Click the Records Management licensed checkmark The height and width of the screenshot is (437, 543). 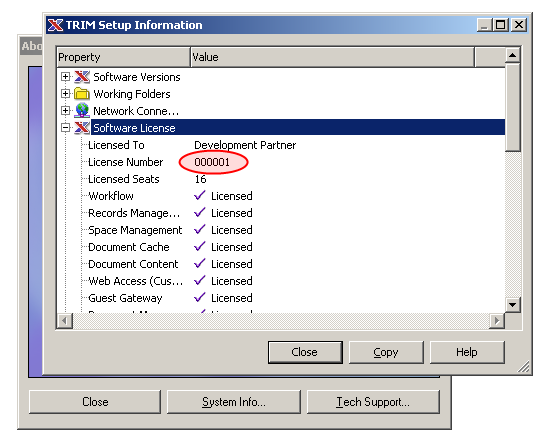coord(200,213)
